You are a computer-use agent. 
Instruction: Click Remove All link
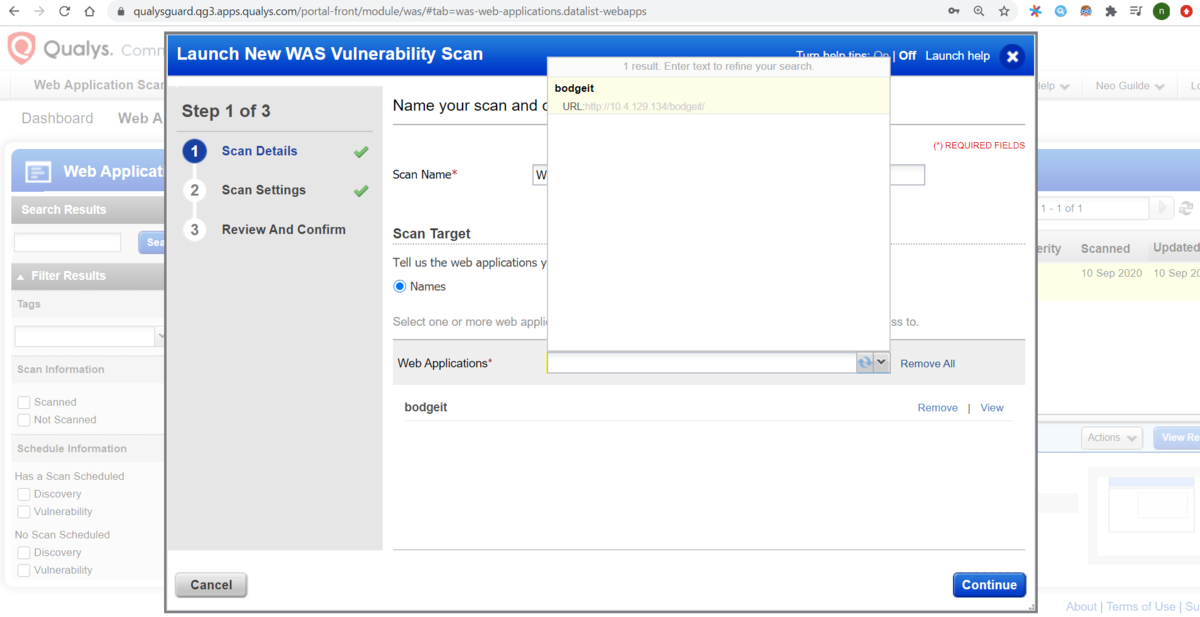click(927, 364)
